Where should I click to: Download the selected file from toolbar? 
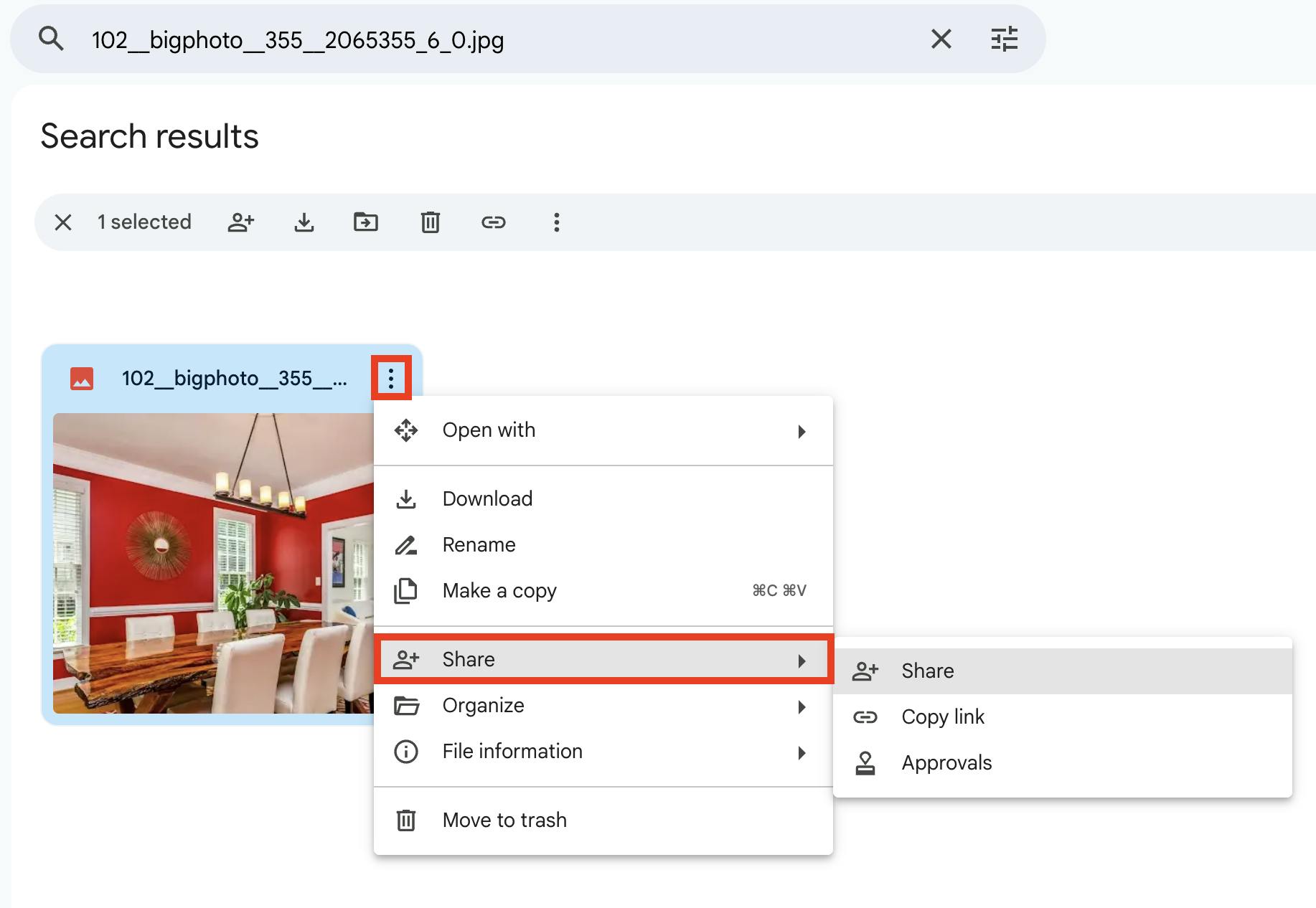click(x=304, y=222)
